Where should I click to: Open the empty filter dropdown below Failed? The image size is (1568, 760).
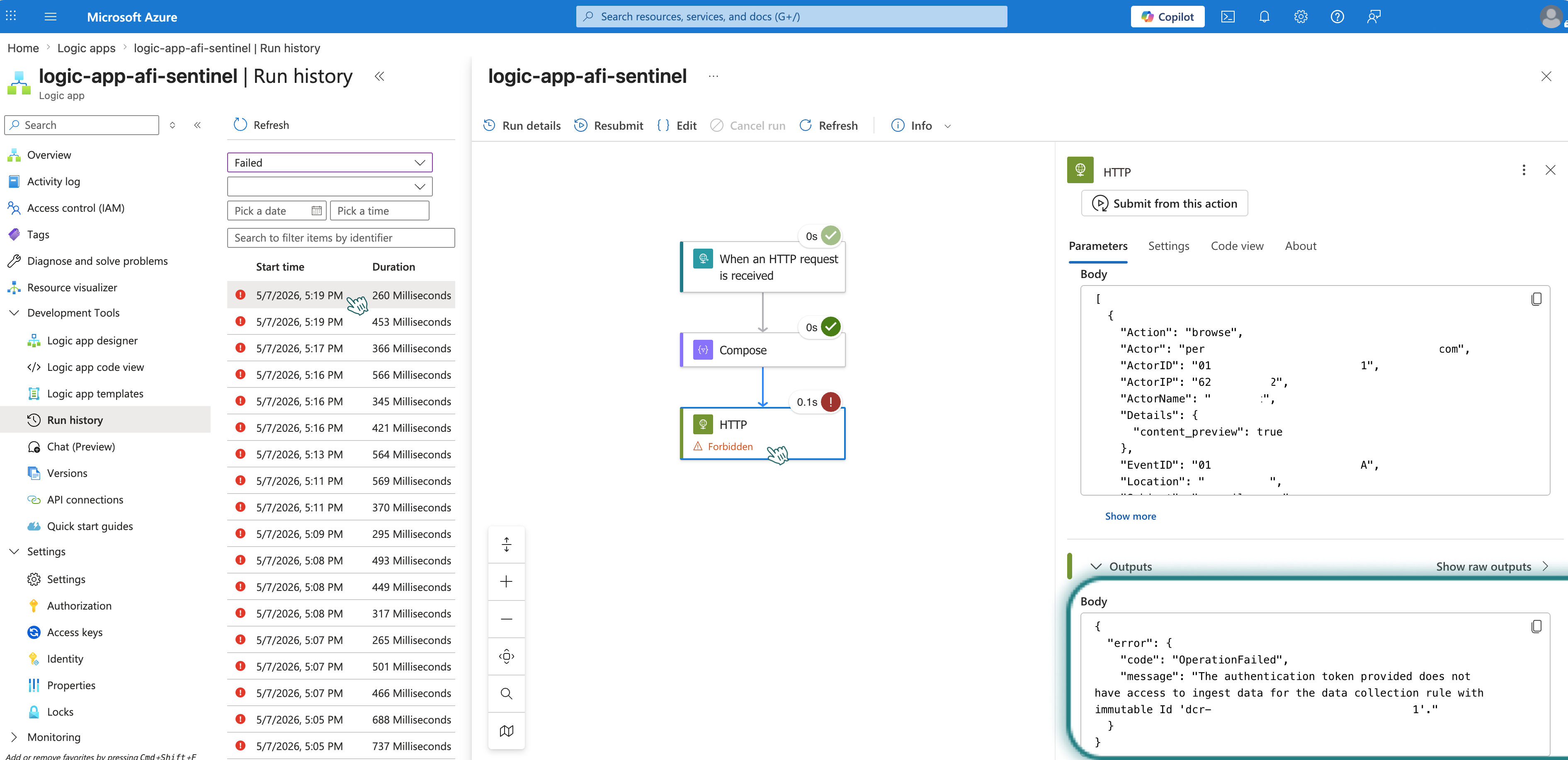pos(329,186)
